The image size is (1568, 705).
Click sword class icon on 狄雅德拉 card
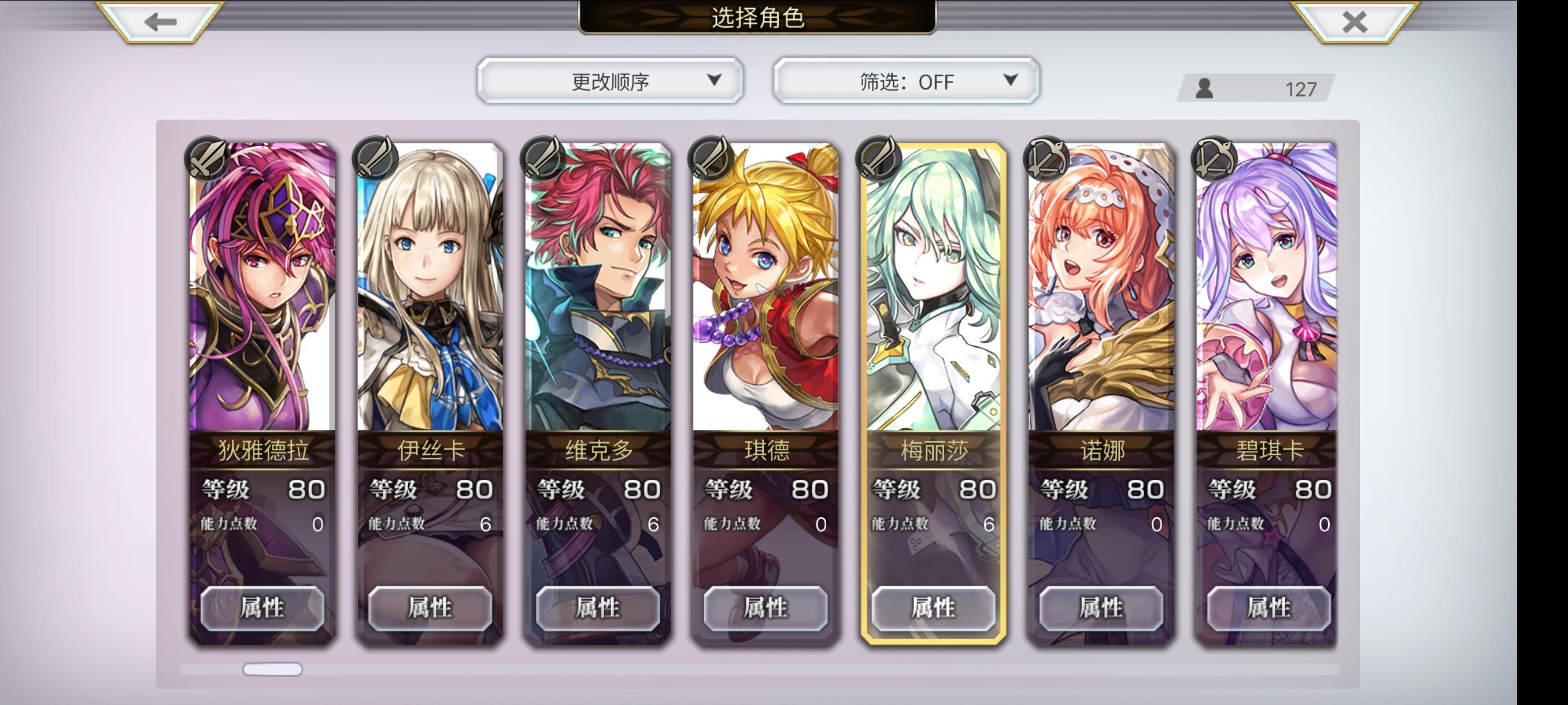[x=207, y=159]
